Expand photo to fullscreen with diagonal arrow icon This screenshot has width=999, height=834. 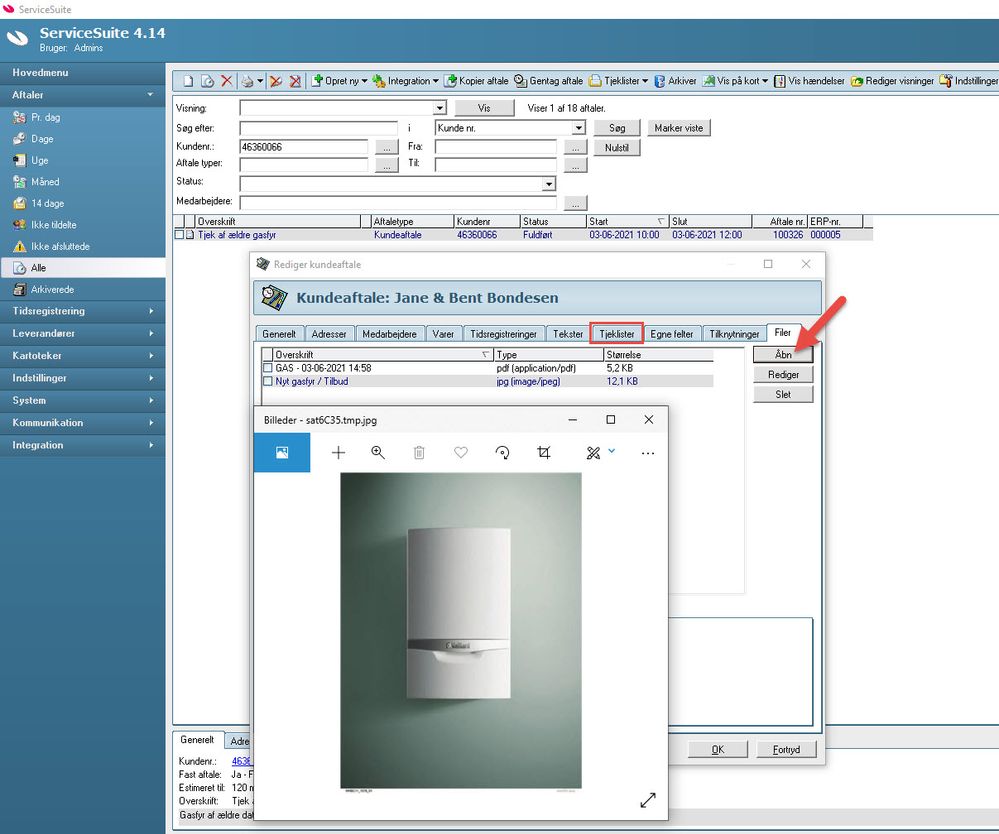tap(648, 800)
